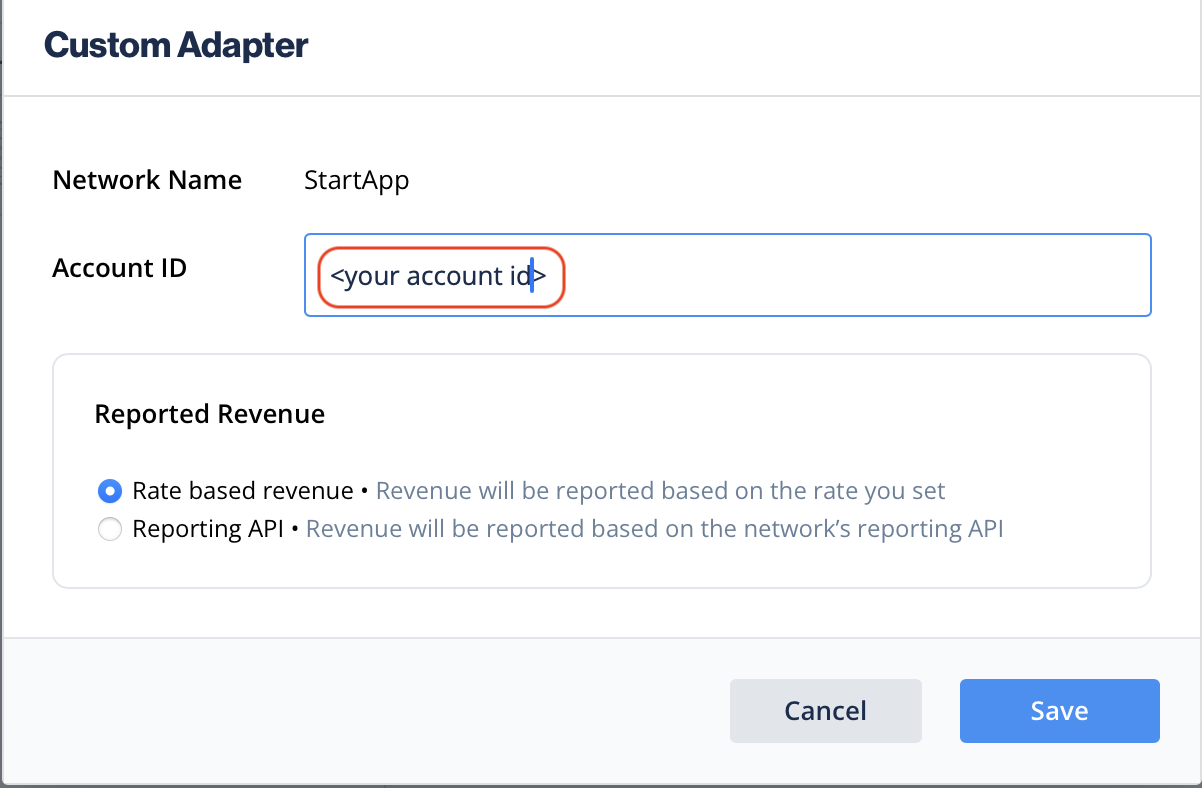Select the Reporting API radio button

[x=110, y=529]
